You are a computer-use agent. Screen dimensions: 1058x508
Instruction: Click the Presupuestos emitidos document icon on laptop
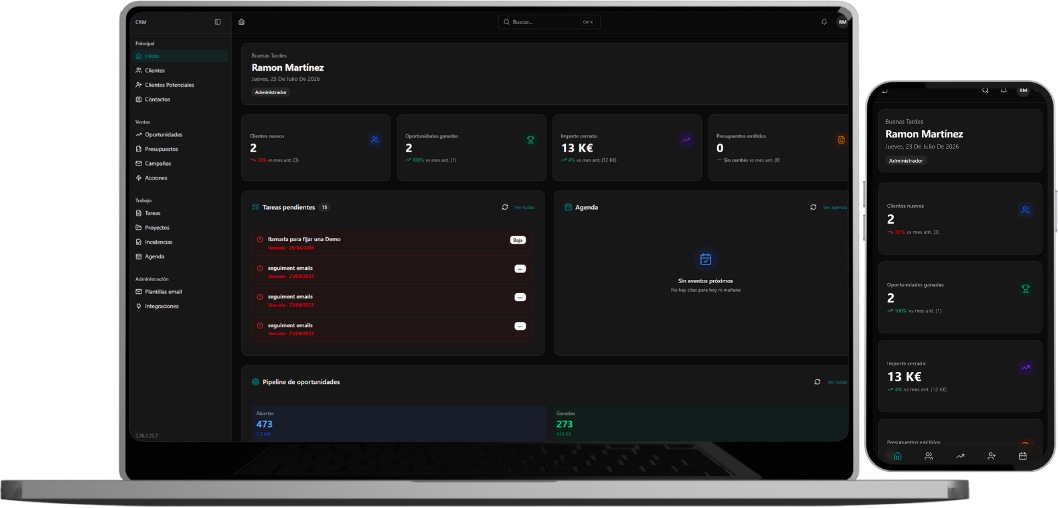[841, 140]
